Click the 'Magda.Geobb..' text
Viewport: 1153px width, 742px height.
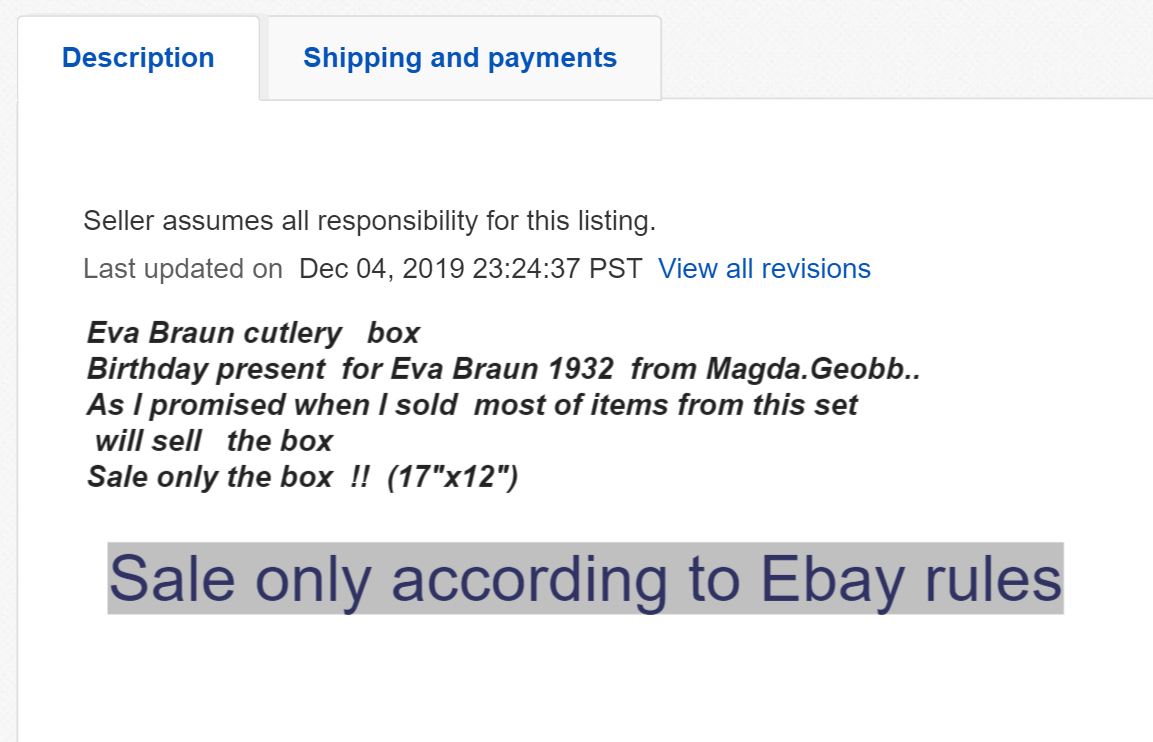click(x=813, y=369)
